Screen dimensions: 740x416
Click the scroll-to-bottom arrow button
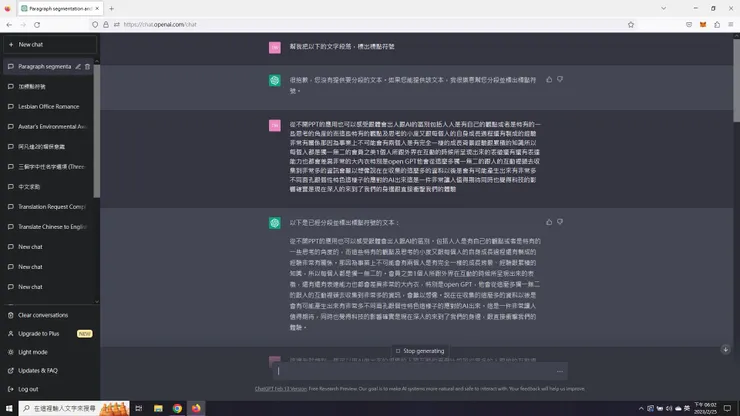coord(725,349)
